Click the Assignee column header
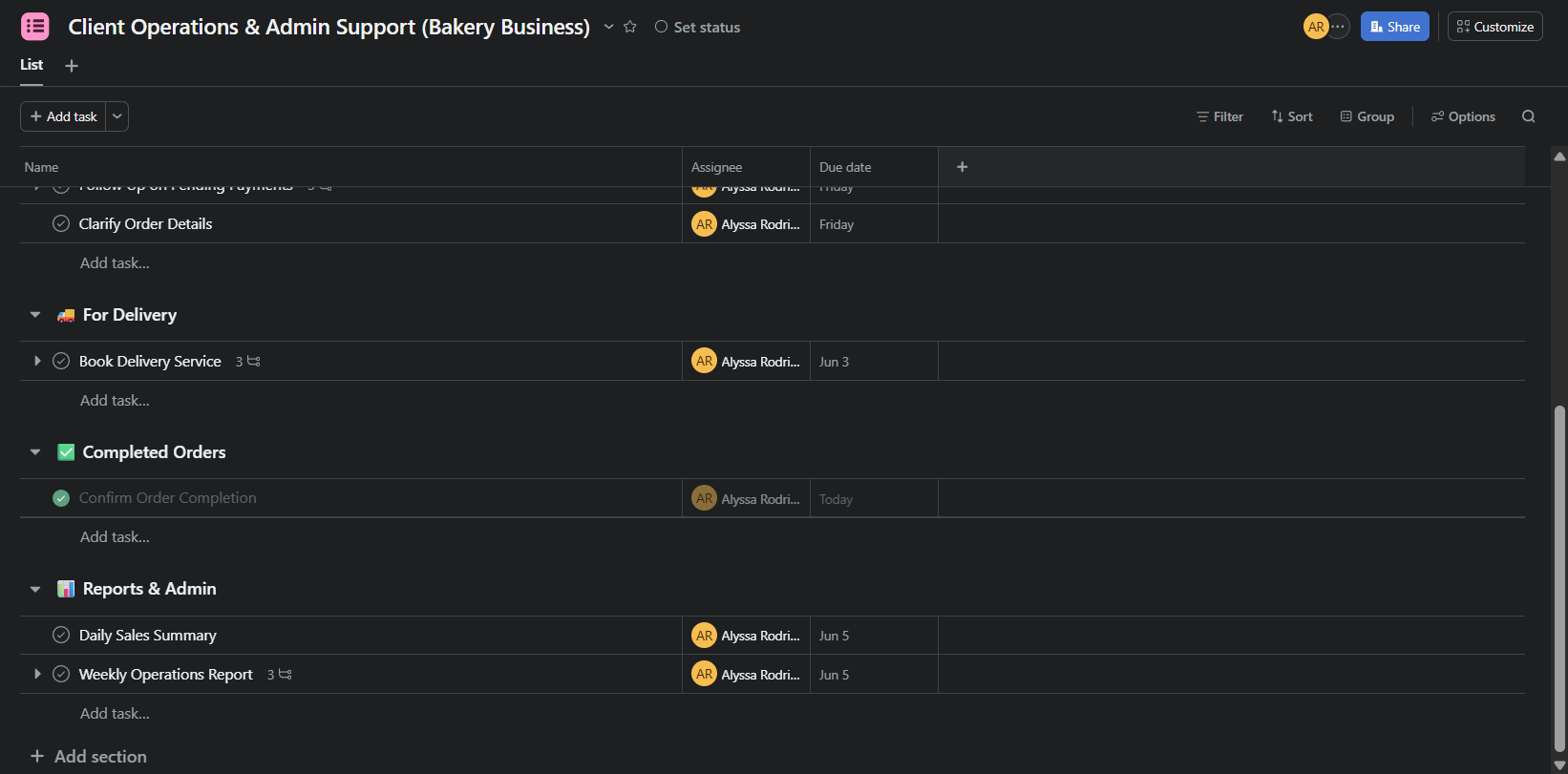Viewport: 1568px width, 774px height. [746, 167]
